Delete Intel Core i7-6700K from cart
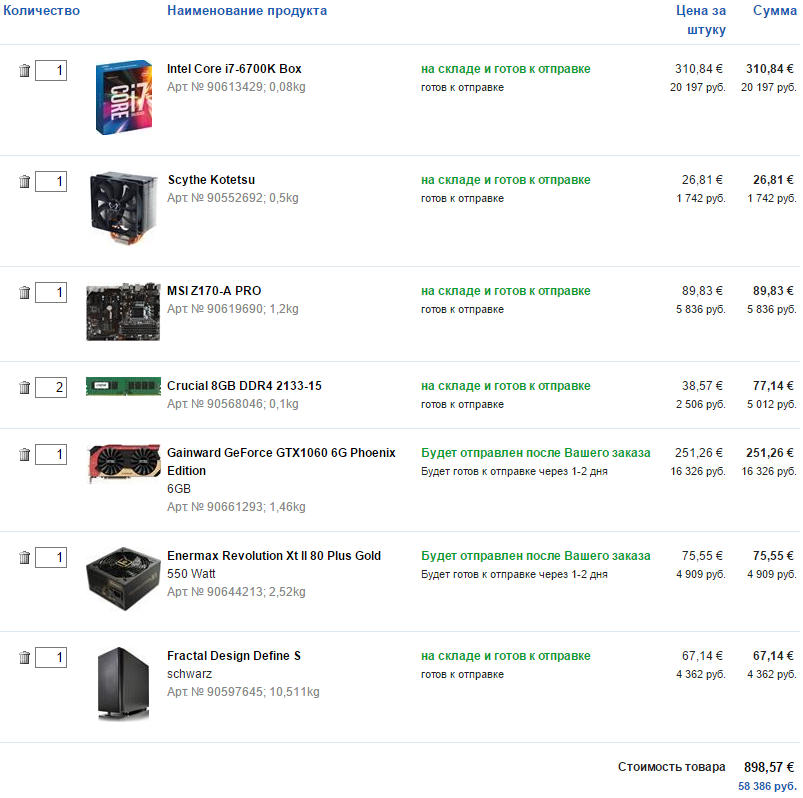803x798 pixels. pos(25,71)
